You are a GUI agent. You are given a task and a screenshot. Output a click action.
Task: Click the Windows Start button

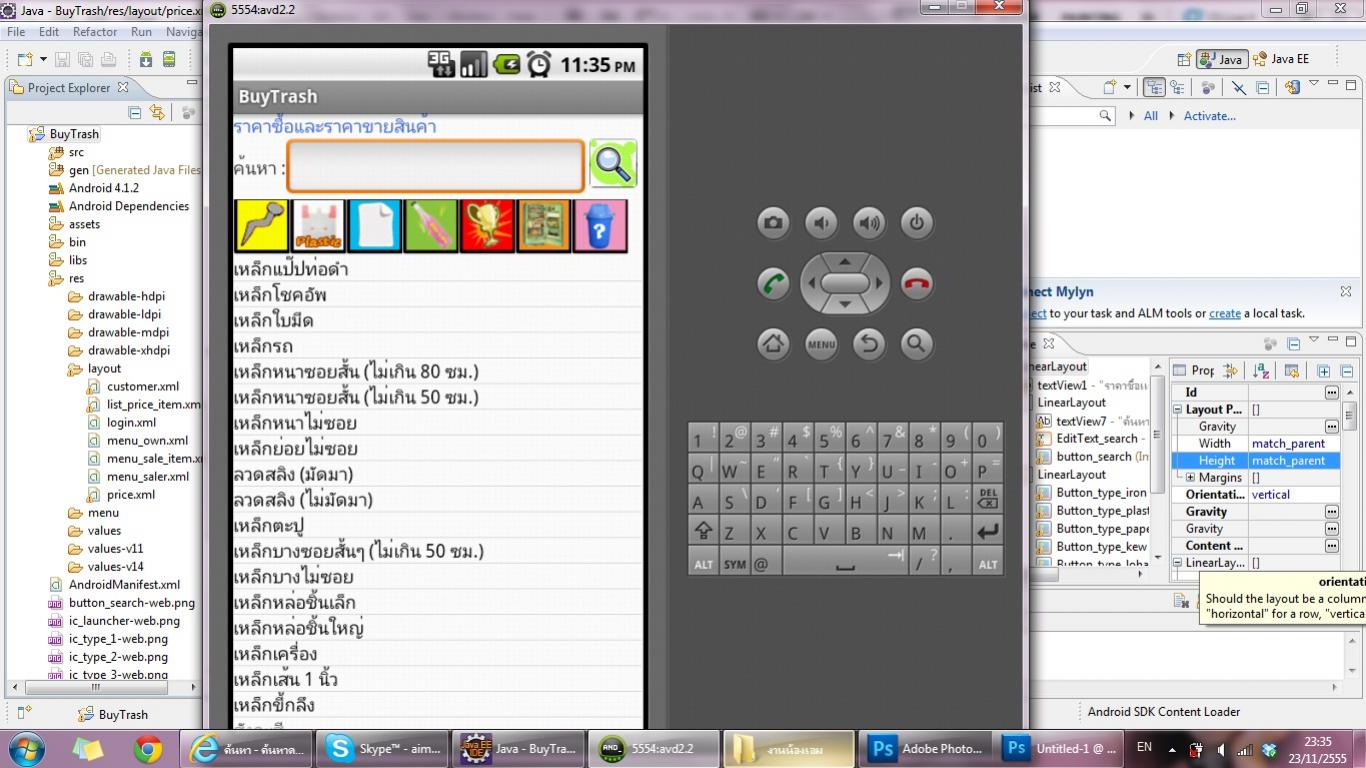(26, 748)
